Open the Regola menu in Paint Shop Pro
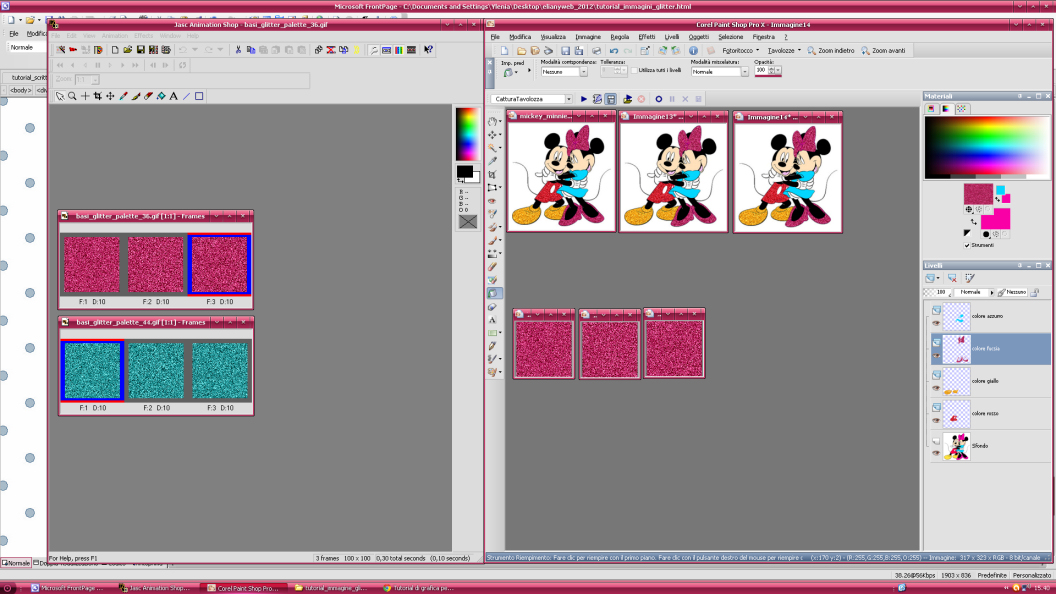 620,37
